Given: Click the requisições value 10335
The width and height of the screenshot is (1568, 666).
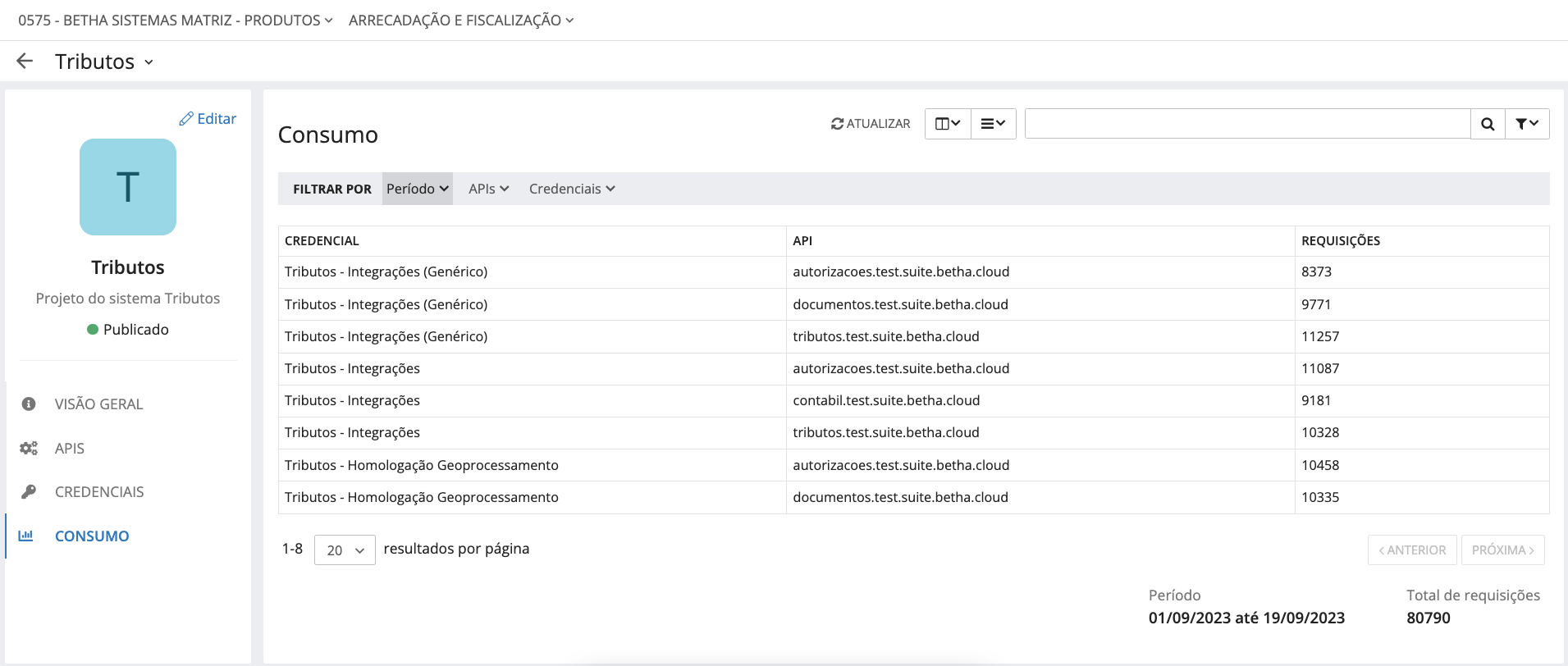Looking at the screenshot, I should coord(1320,497).
